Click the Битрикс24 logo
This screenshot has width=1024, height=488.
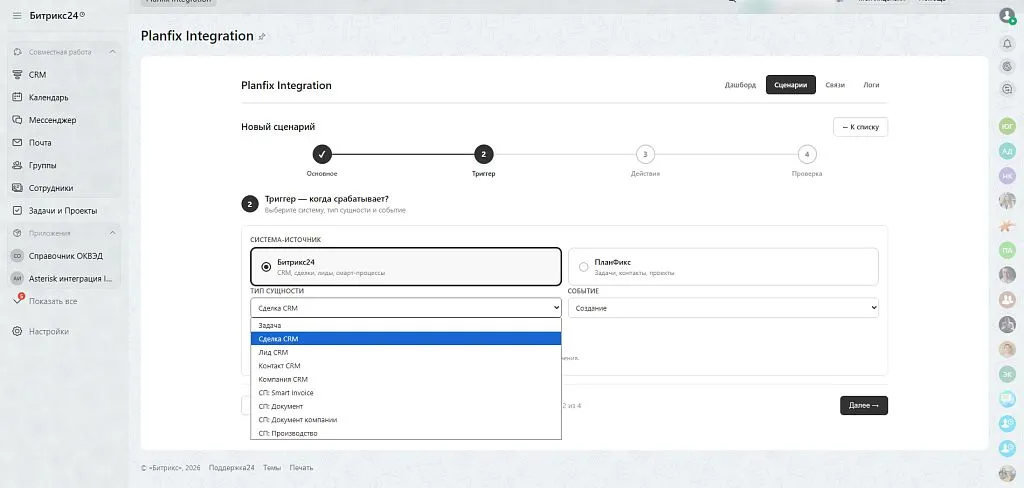tap(57, 15)
